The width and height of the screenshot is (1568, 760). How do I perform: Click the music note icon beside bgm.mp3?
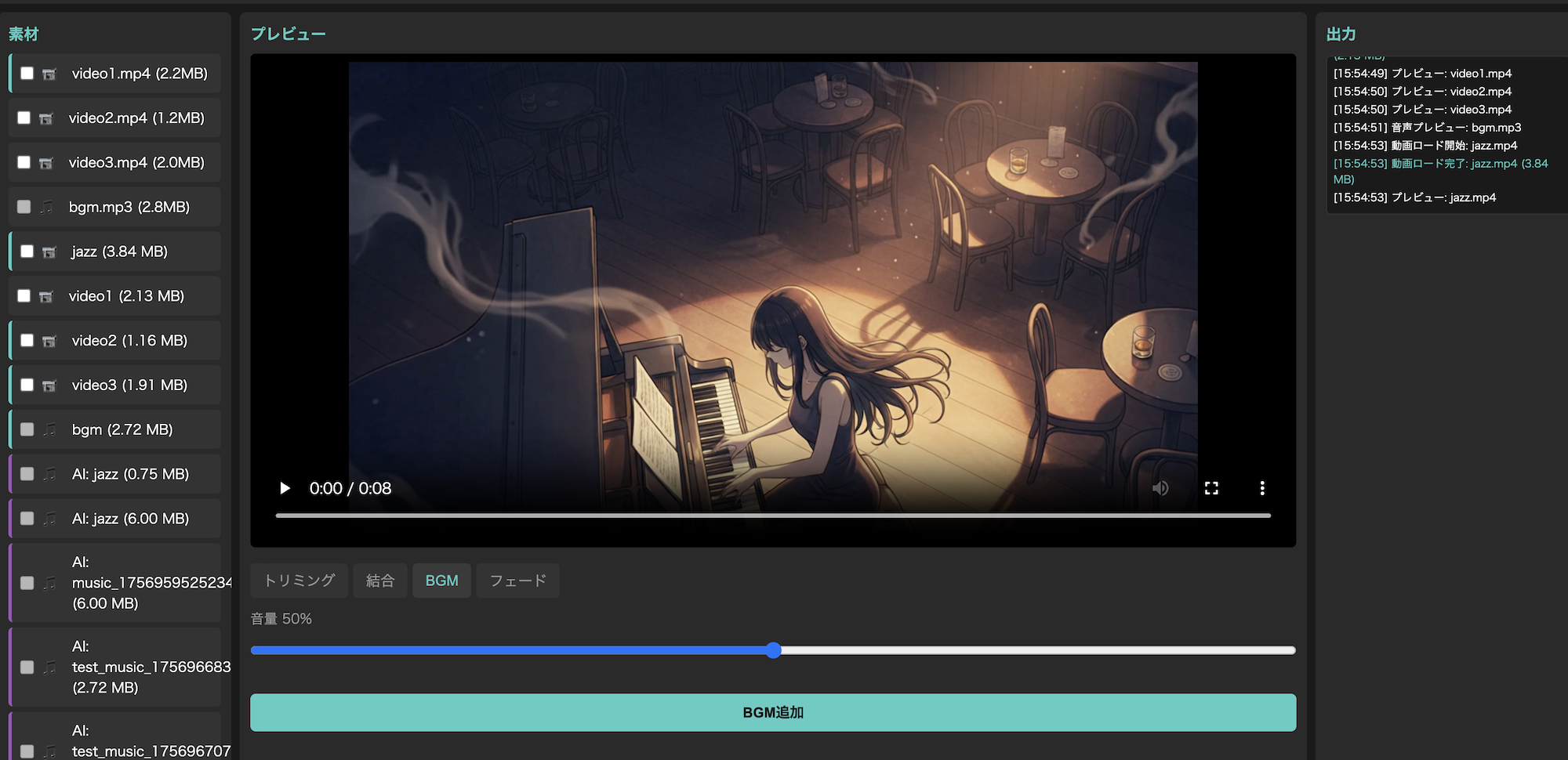[46, 208]
